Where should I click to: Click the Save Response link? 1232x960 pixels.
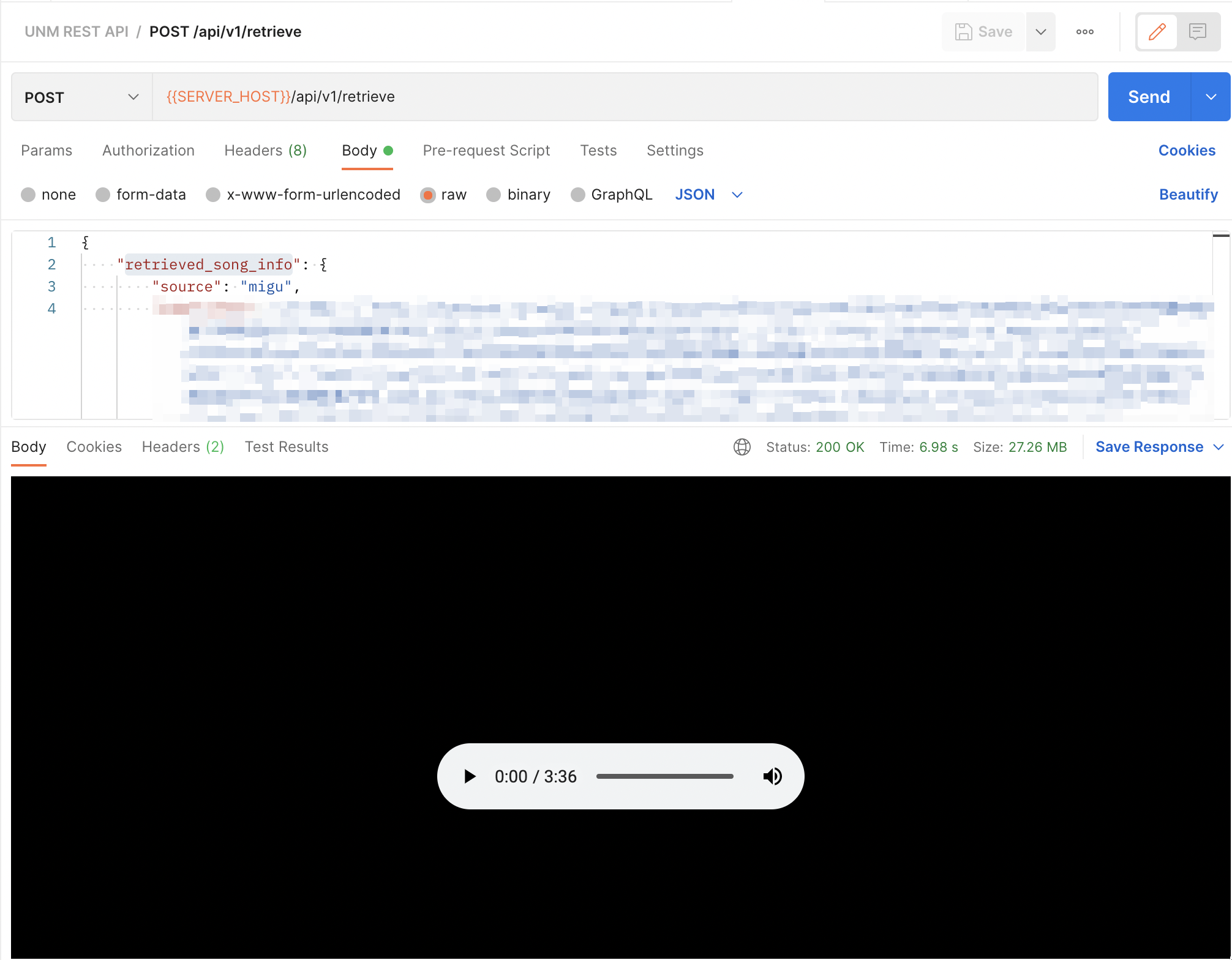pyautogui.click(x=1149, y=447)
